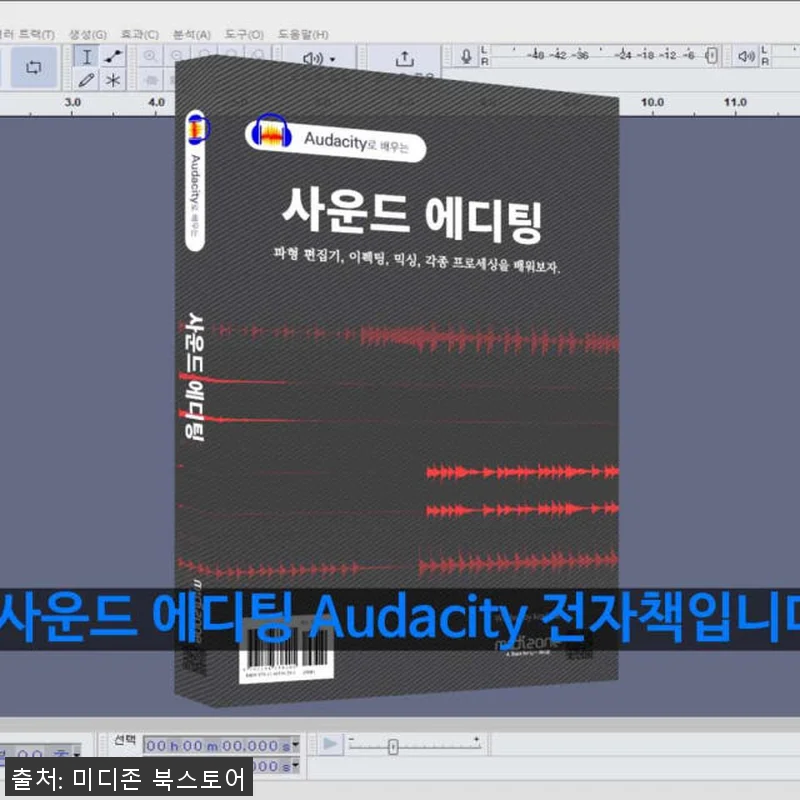Open the selection end time format dropdown
This screenshot has height=800, width=800.
(295, 766)
